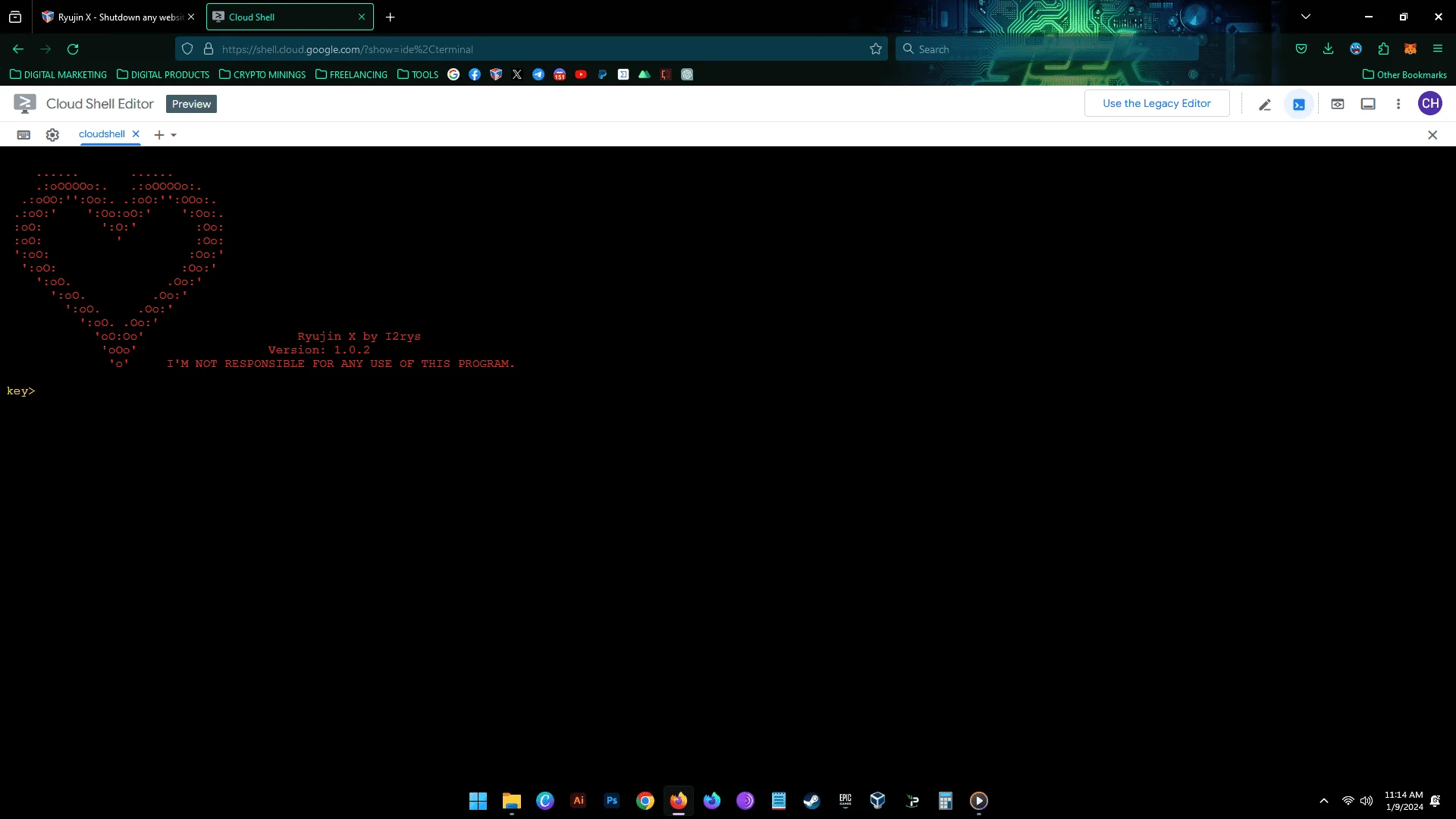Open TOOLS bookmarks folder
This screenshot has width=1456, height=819.
[x=418, y=74]
